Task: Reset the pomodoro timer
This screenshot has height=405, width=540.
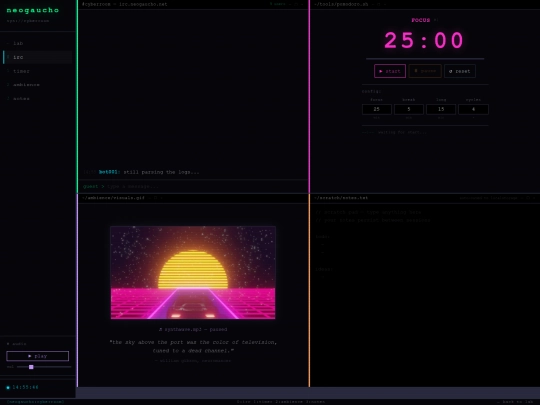Action: click(460, 71)
